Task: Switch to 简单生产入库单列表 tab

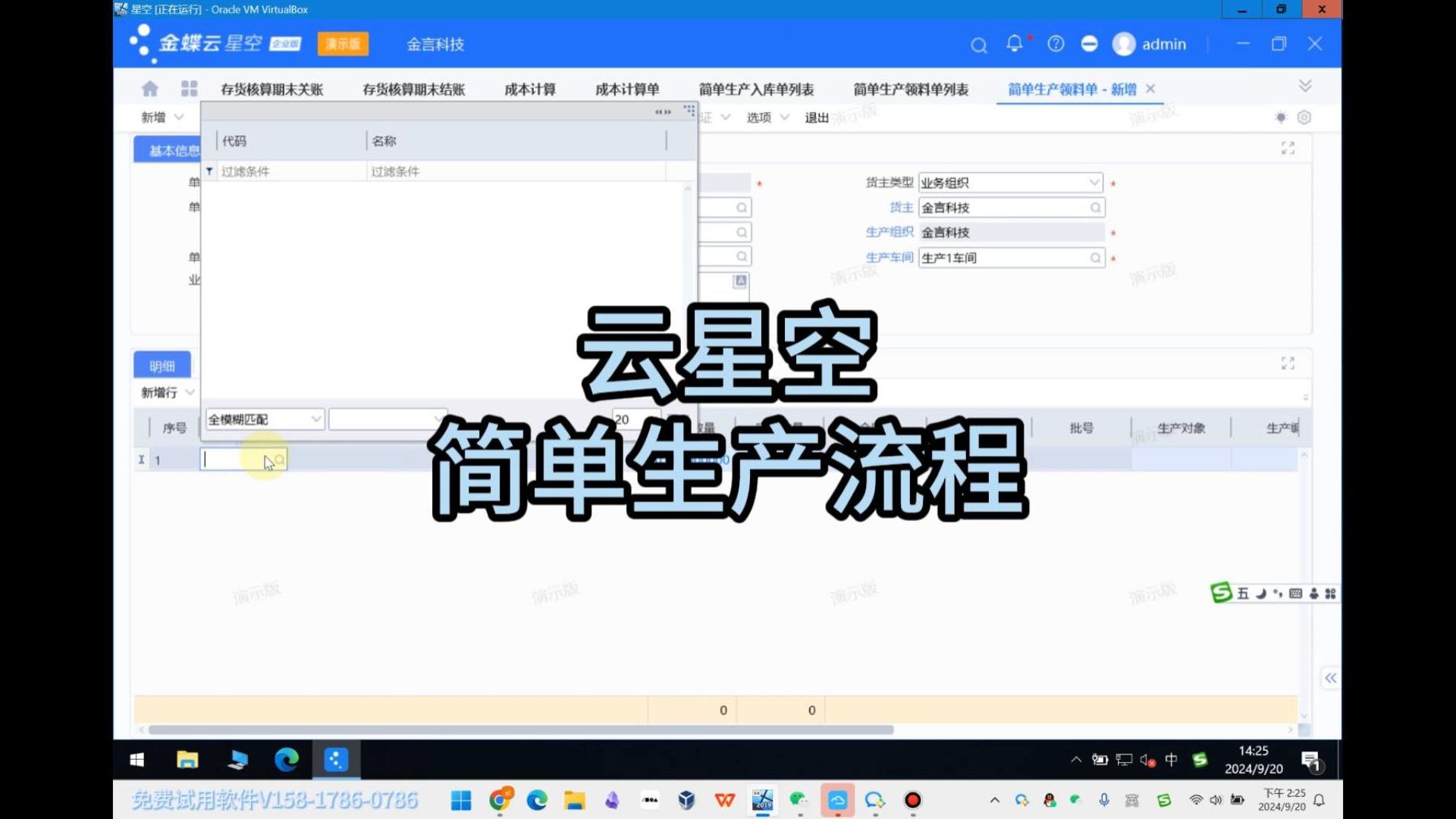Action: coord(756,89)
